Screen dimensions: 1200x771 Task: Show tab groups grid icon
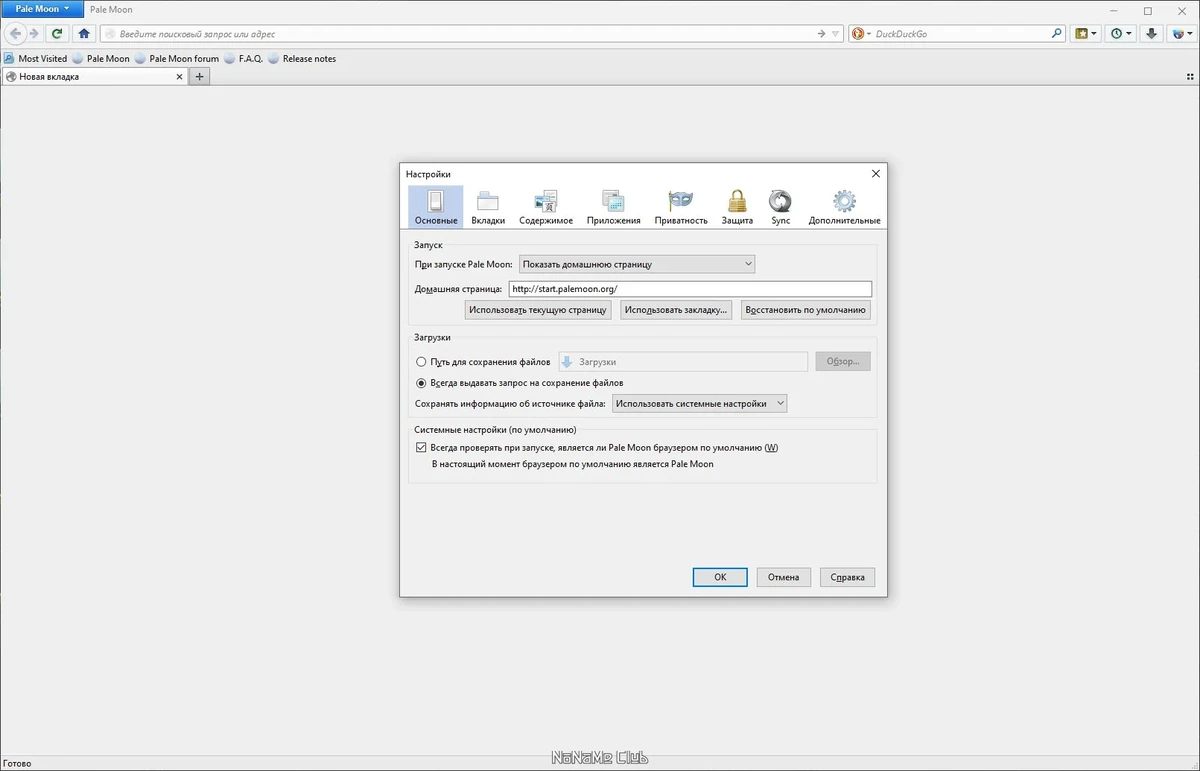point(1190,77)
